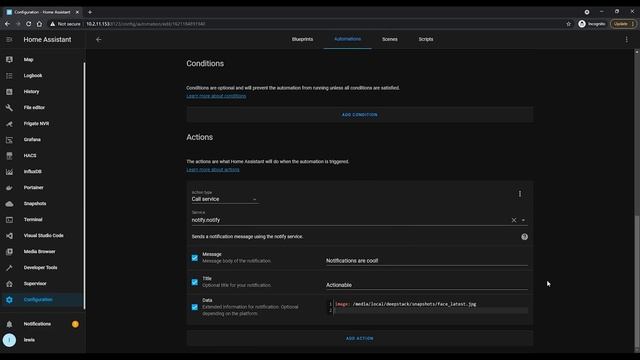Reload the browser page
This screenshot has height=360, width=640.
29,24
